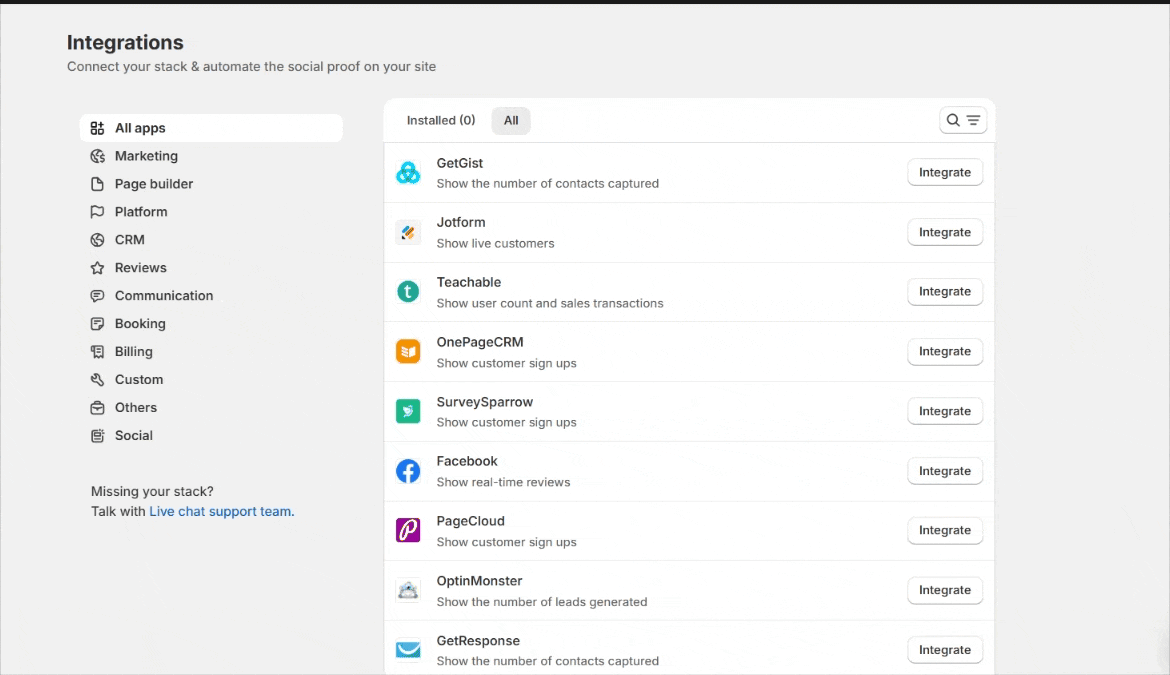The image size is (1170, 675).
Task: Click the All apps grid icon
Action: (97, 128)
